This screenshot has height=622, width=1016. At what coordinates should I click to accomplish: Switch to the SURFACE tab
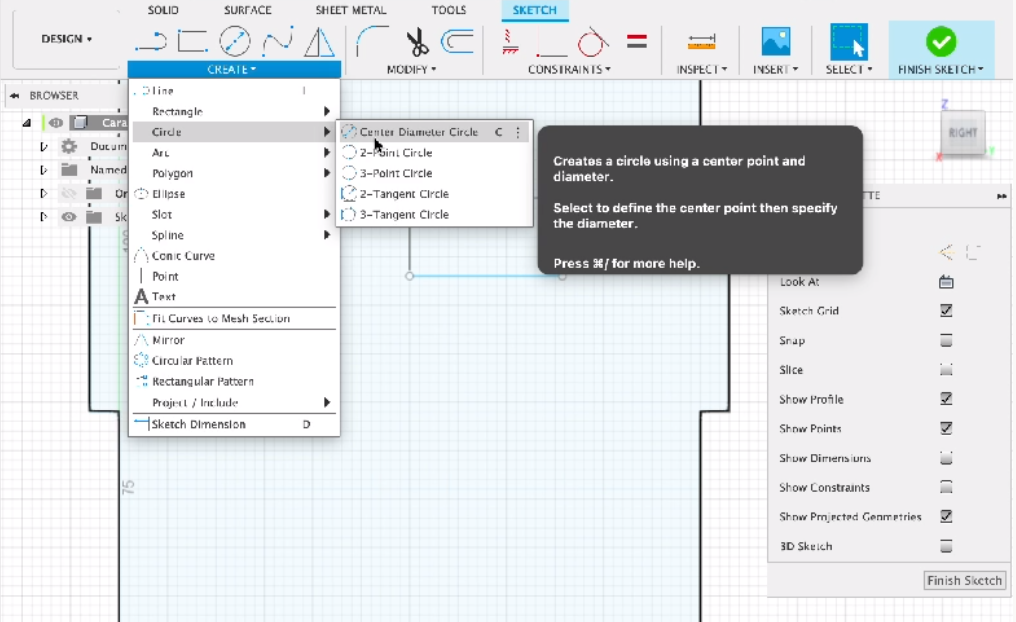click(x=248, y=10)
